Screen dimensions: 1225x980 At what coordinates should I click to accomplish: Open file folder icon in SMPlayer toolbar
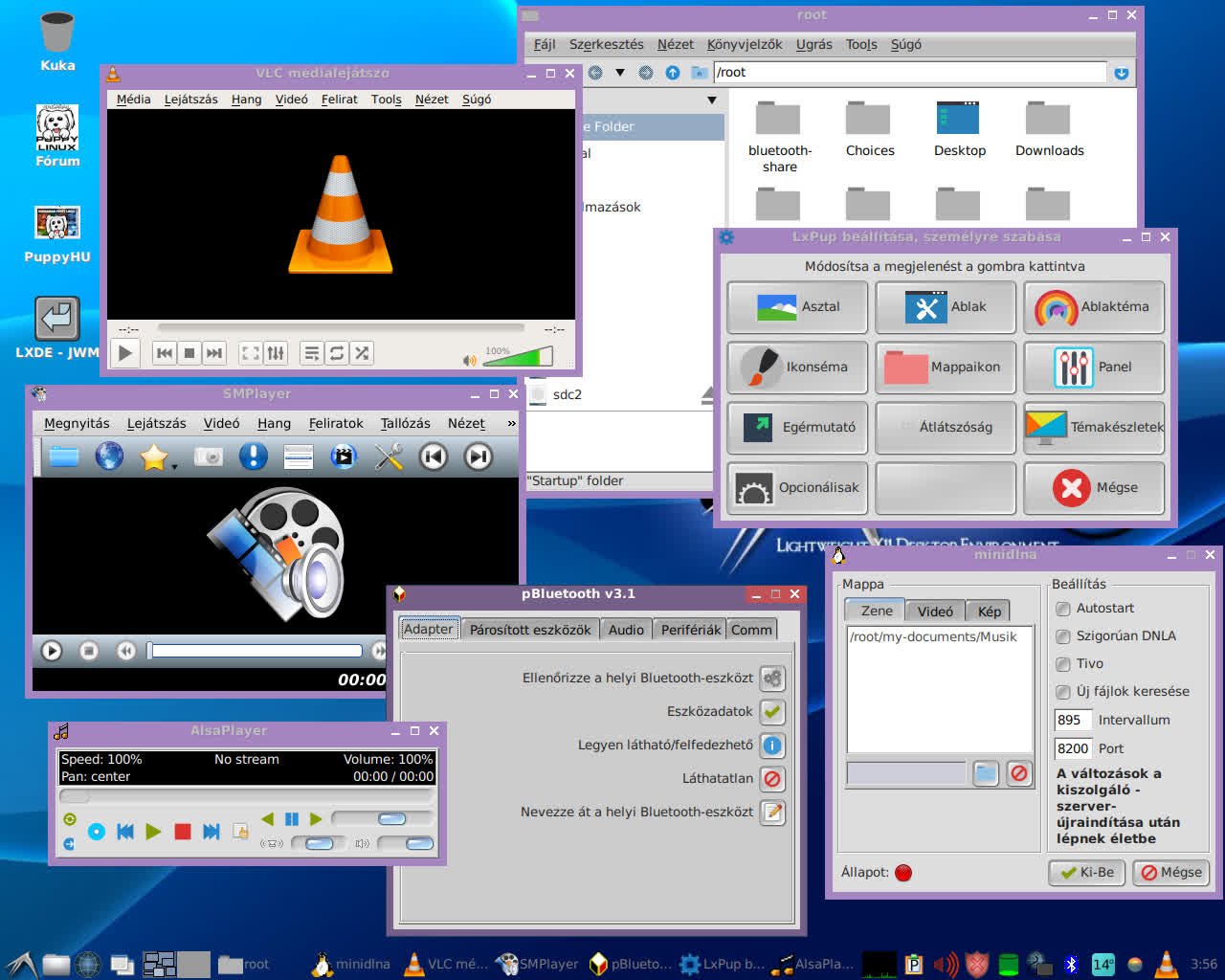64,457
